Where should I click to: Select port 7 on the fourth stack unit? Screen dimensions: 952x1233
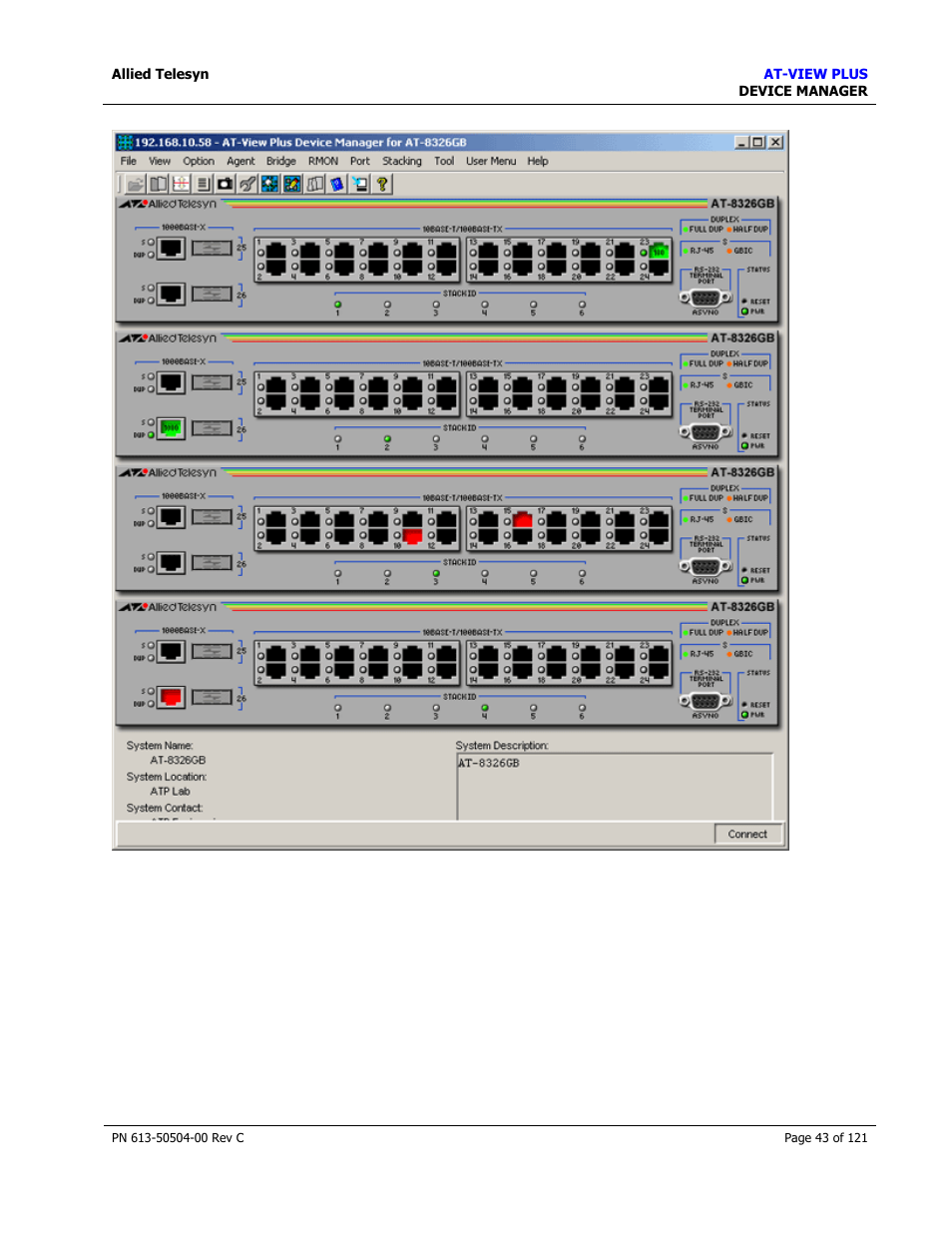pyautogui.click(x=379, y=655)
